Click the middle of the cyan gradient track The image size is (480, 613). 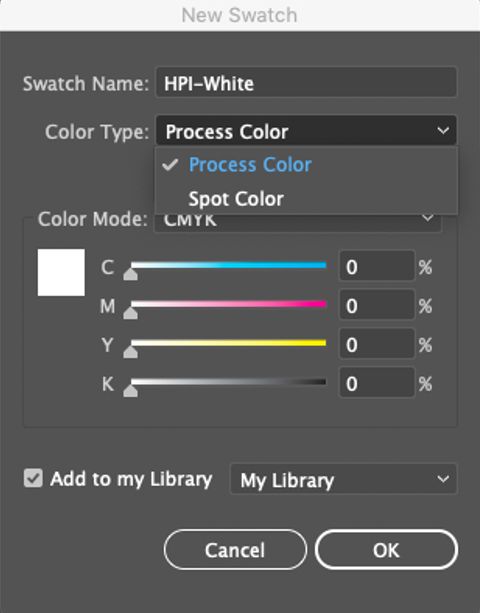pos(229,265)
